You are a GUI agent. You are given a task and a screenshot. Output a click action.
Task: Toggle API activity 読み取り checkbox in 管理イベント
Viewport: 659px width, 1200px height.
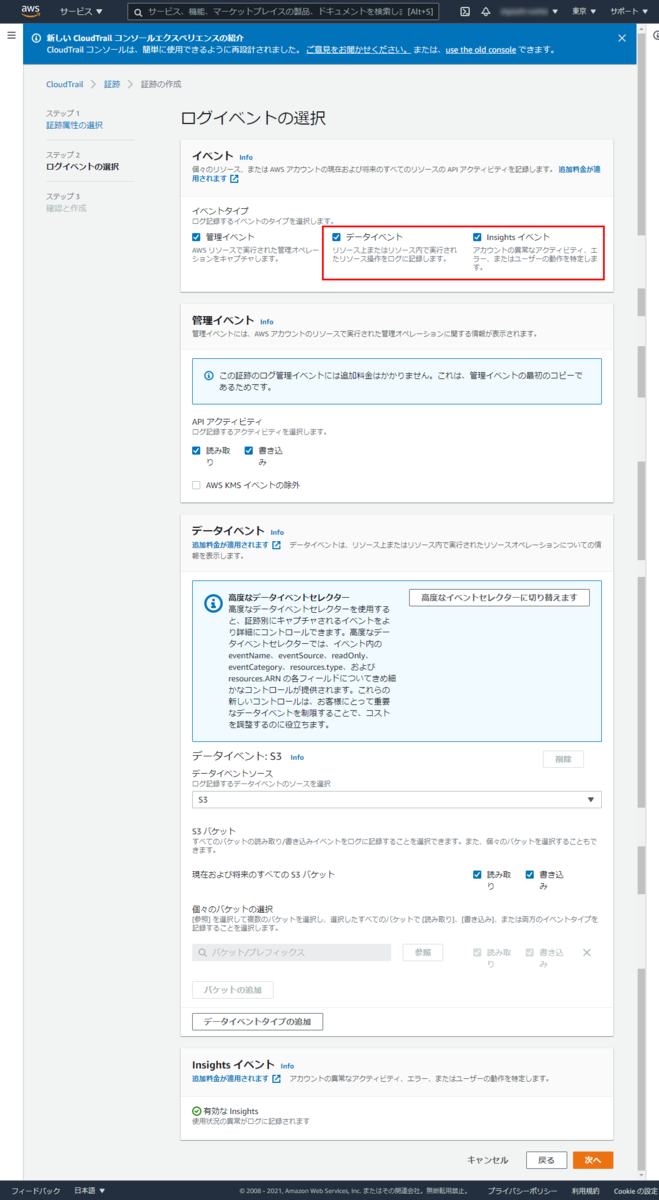(197, 451)
